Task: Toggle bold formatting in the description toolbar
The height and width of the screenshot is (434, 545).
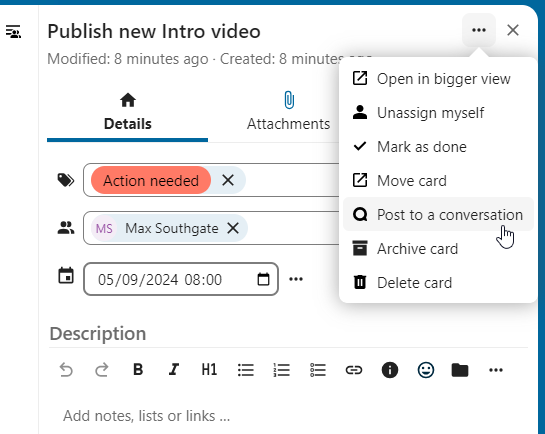Action: (138, 369)
